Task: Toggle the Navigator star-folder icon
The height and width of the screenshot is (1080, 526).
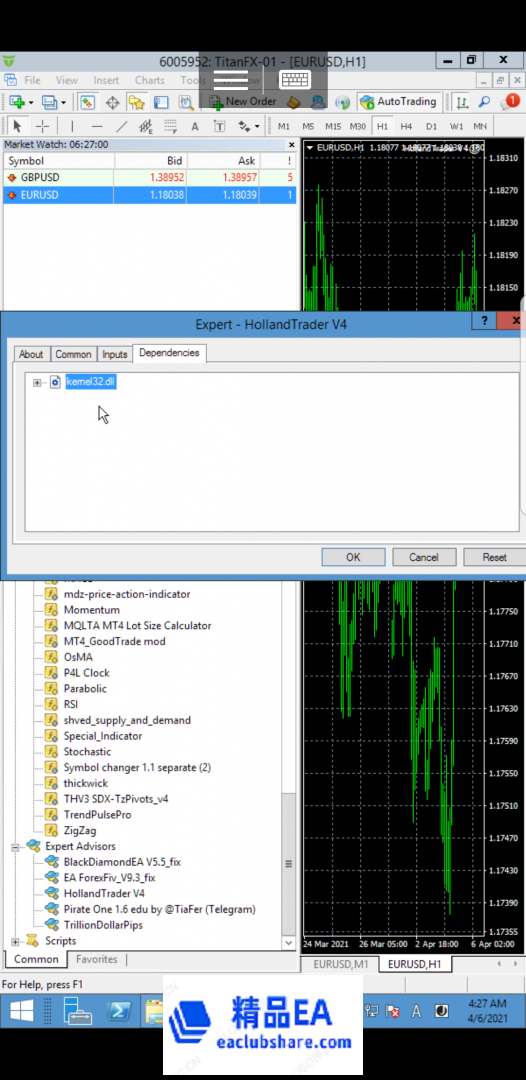Action: 136,102
